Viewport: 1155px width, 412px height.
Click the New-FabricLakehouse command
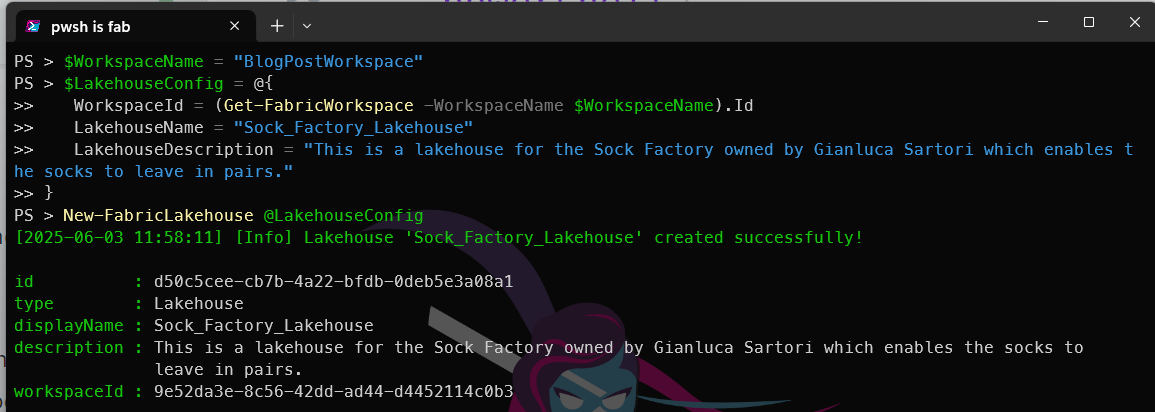[158, 216]
